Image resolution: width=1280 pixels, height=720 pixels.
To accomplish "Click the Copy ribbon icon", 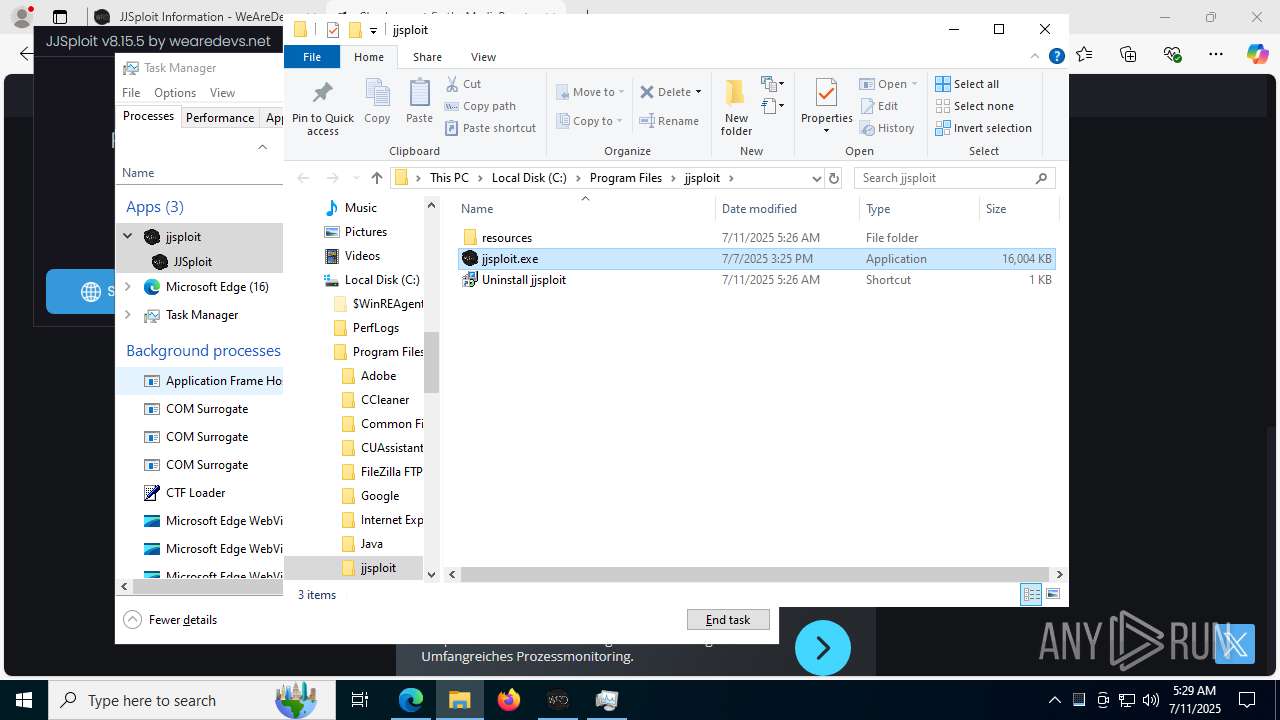I will coord(377,101).
